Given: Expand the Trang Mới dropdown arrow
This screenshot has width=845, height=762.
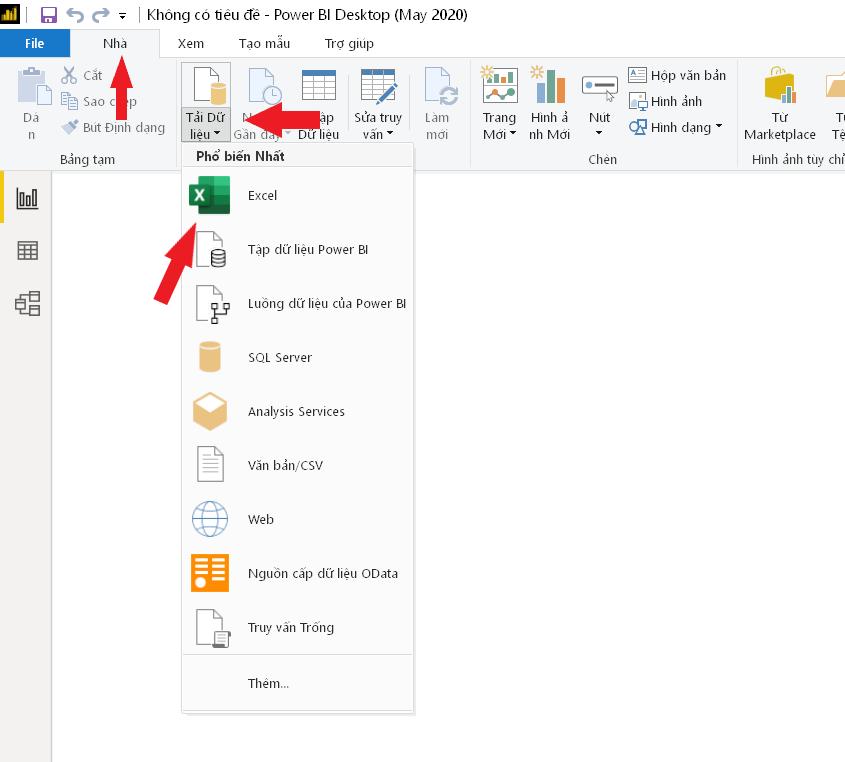Looking at the screenshot, I should click(x=513, y=133).
